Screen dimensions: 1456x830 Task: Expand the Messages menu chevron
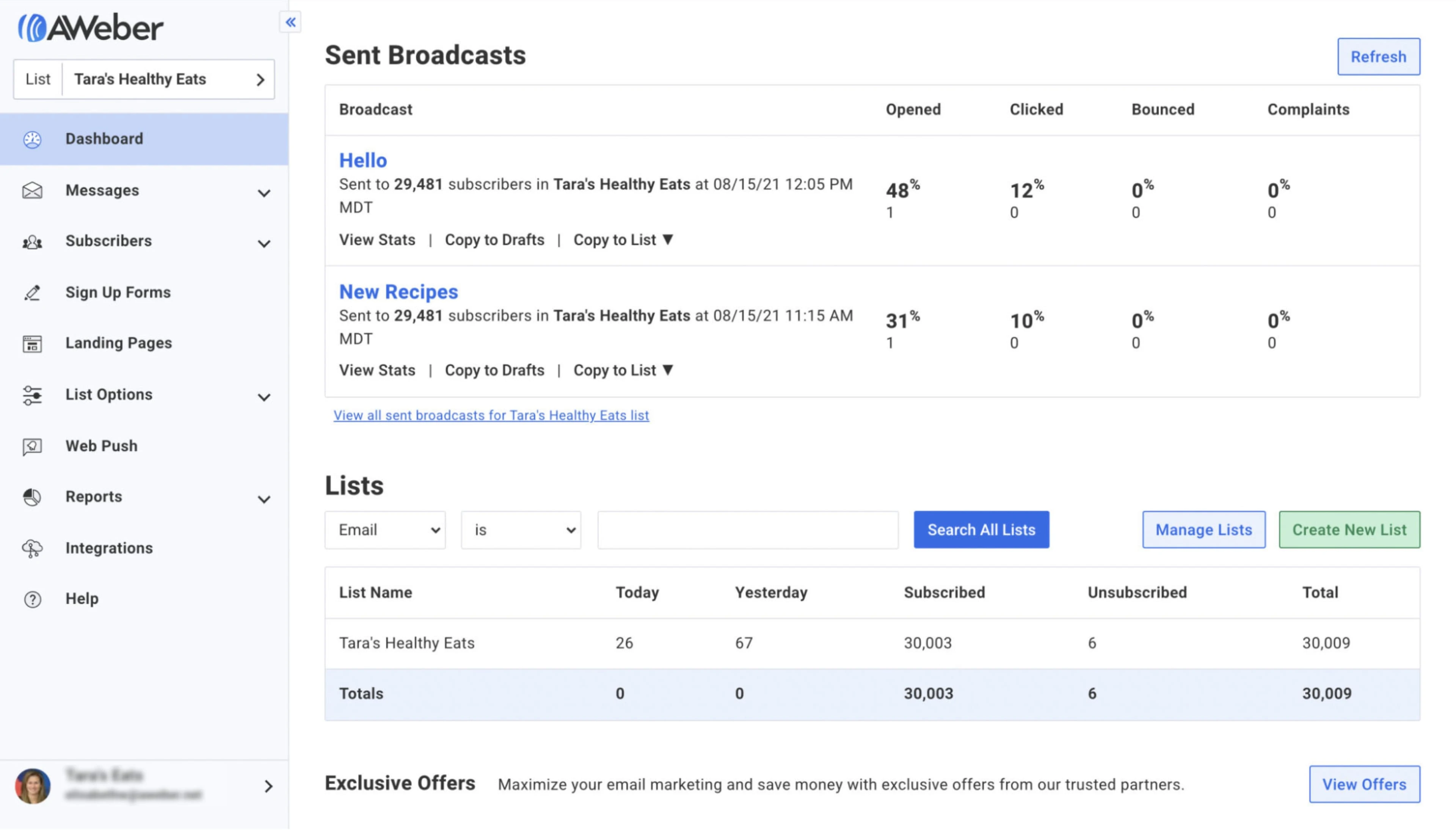coord(264,193)
